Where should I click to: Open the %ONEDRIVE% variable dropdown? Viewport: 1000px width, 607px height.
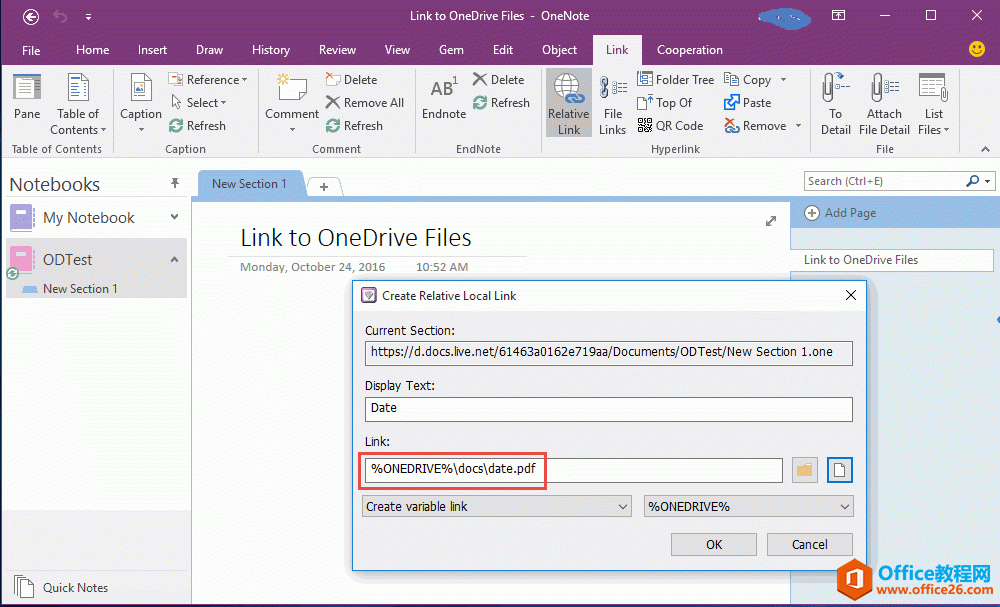tap(748, 506)
